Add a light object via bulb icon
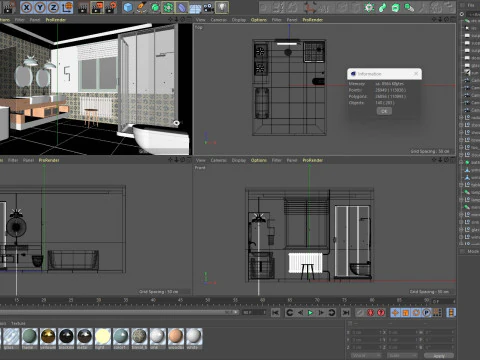The width and height of the screenshot is (480, 360). [x=222, y=7]
